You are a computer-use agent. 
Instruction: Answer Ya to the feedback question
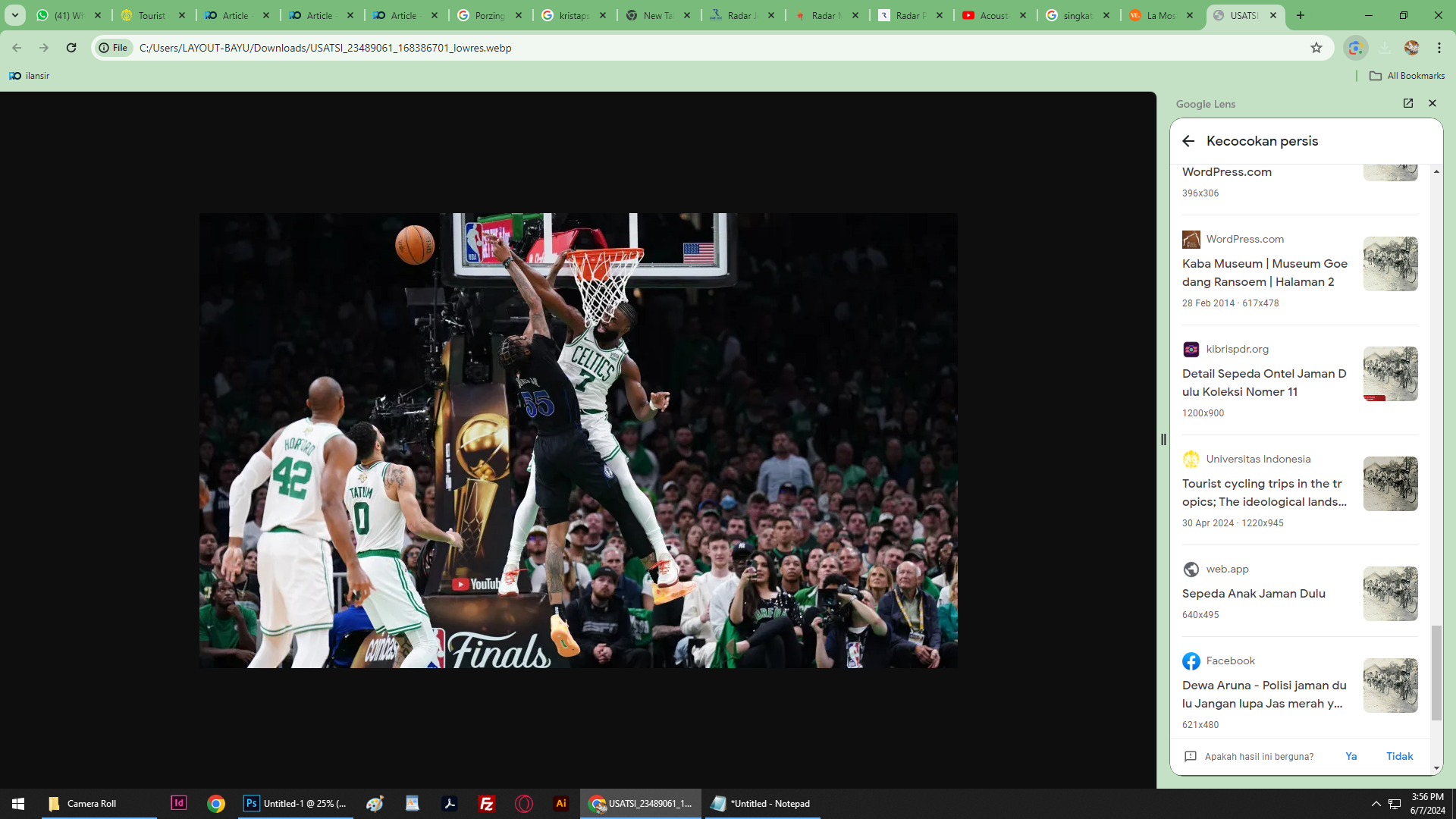[1351, 756]
